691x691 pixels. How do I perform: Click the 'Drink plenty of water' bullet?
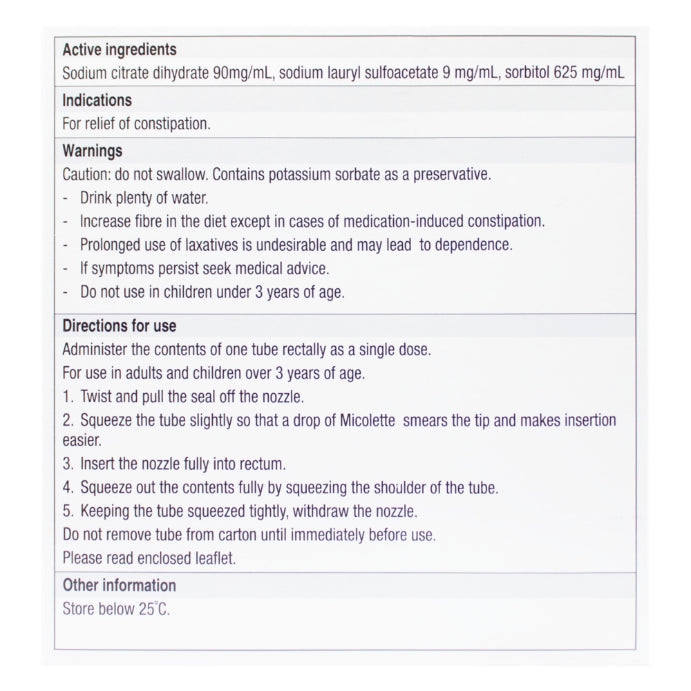pos(144,198)
